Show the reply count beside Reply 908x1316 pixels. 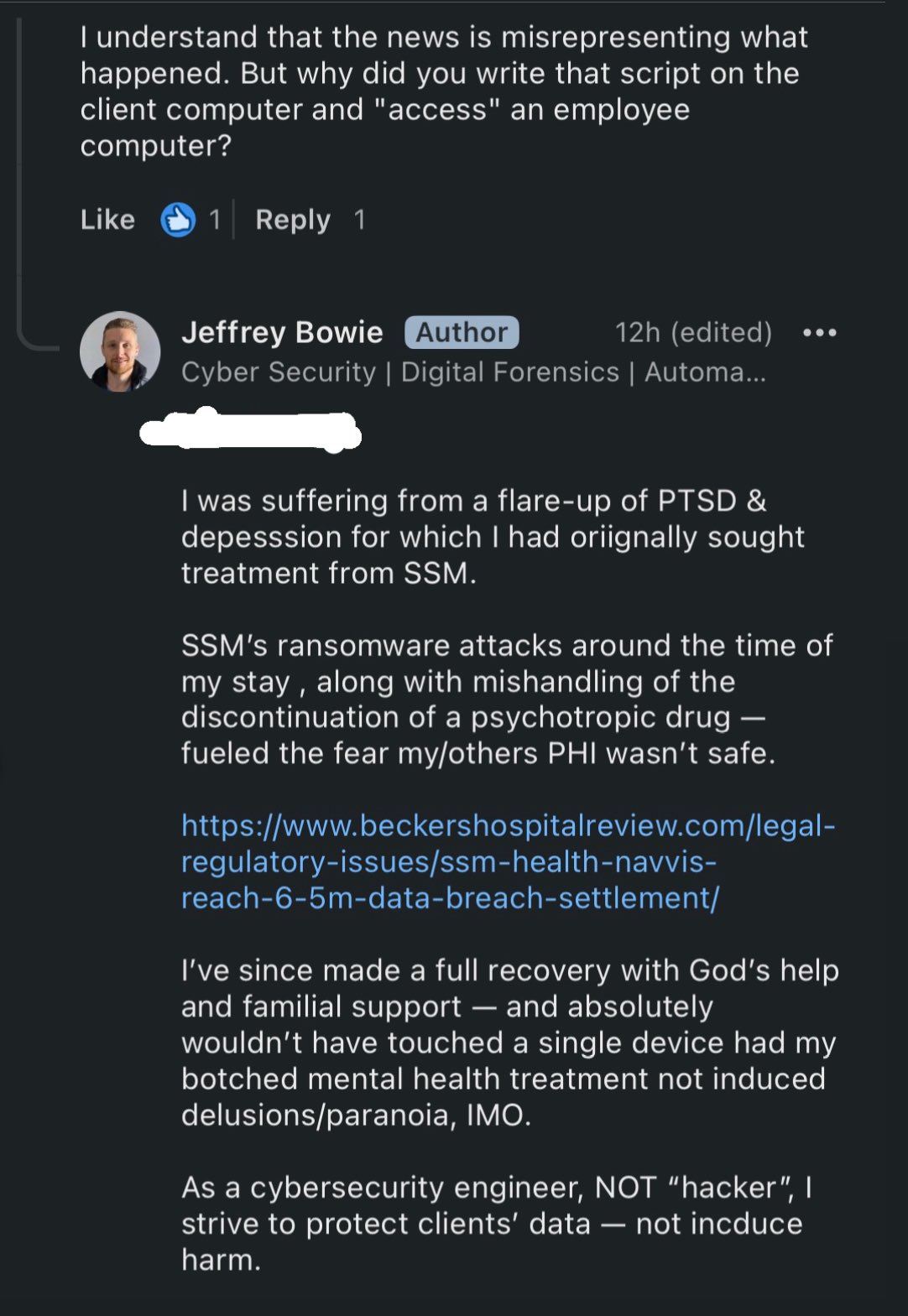(x=359, y=220)
